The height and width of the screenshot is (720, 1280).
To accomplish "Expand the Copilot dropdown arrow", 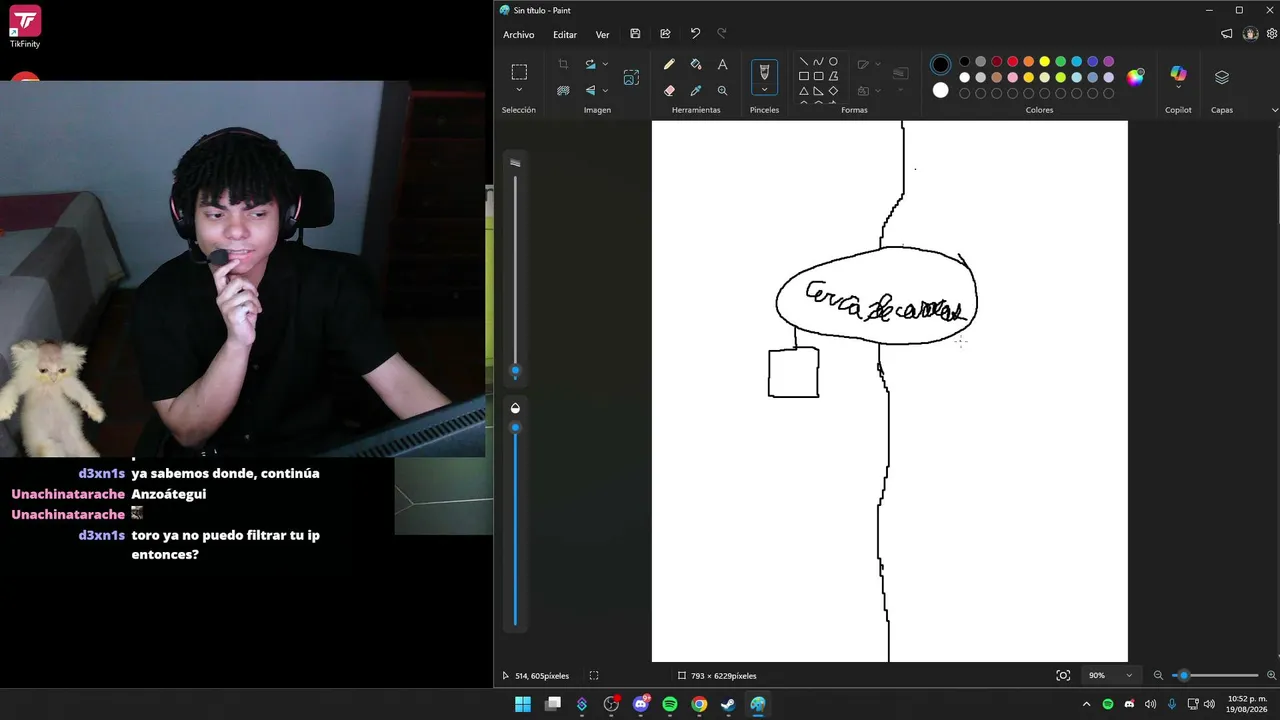I will pyautogui.click(x=1178, y=88).
